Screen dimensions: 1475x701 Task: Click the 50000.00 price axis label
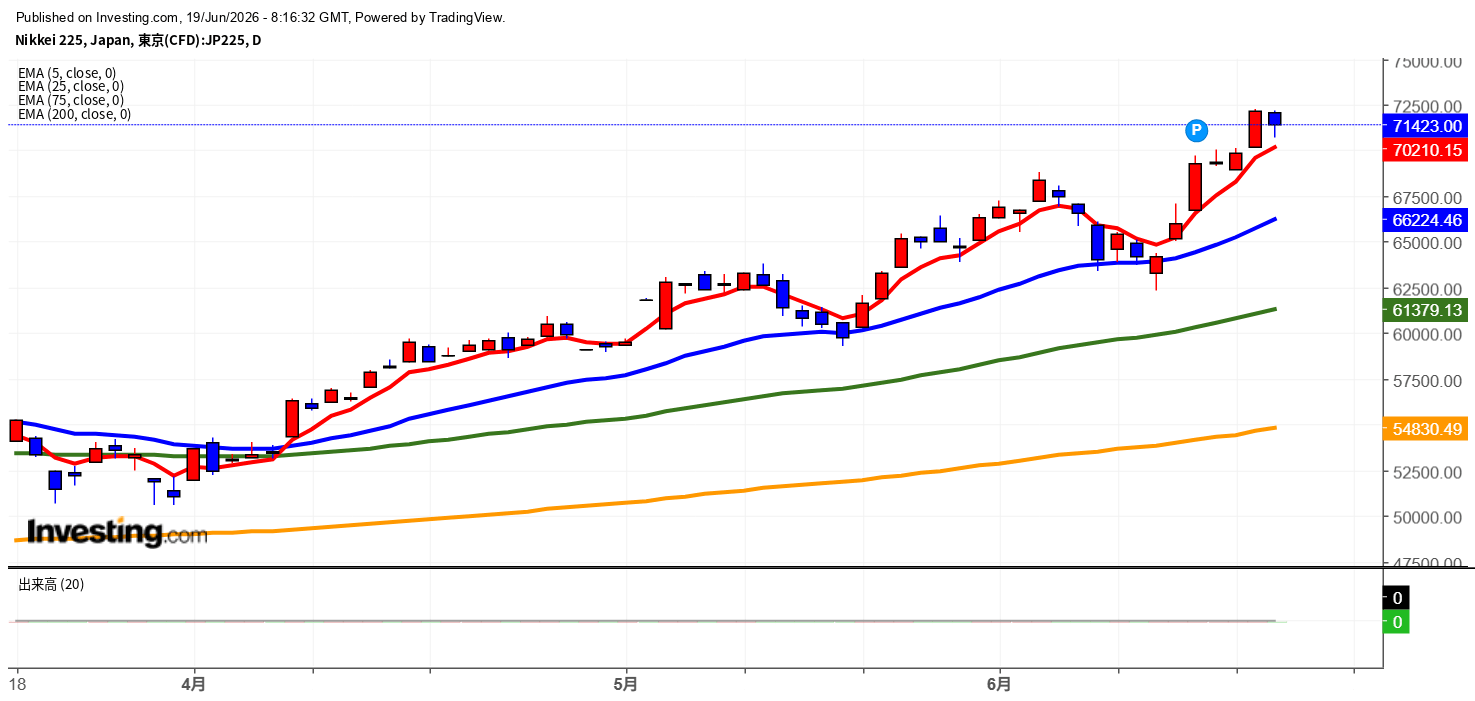point(1428,517)
